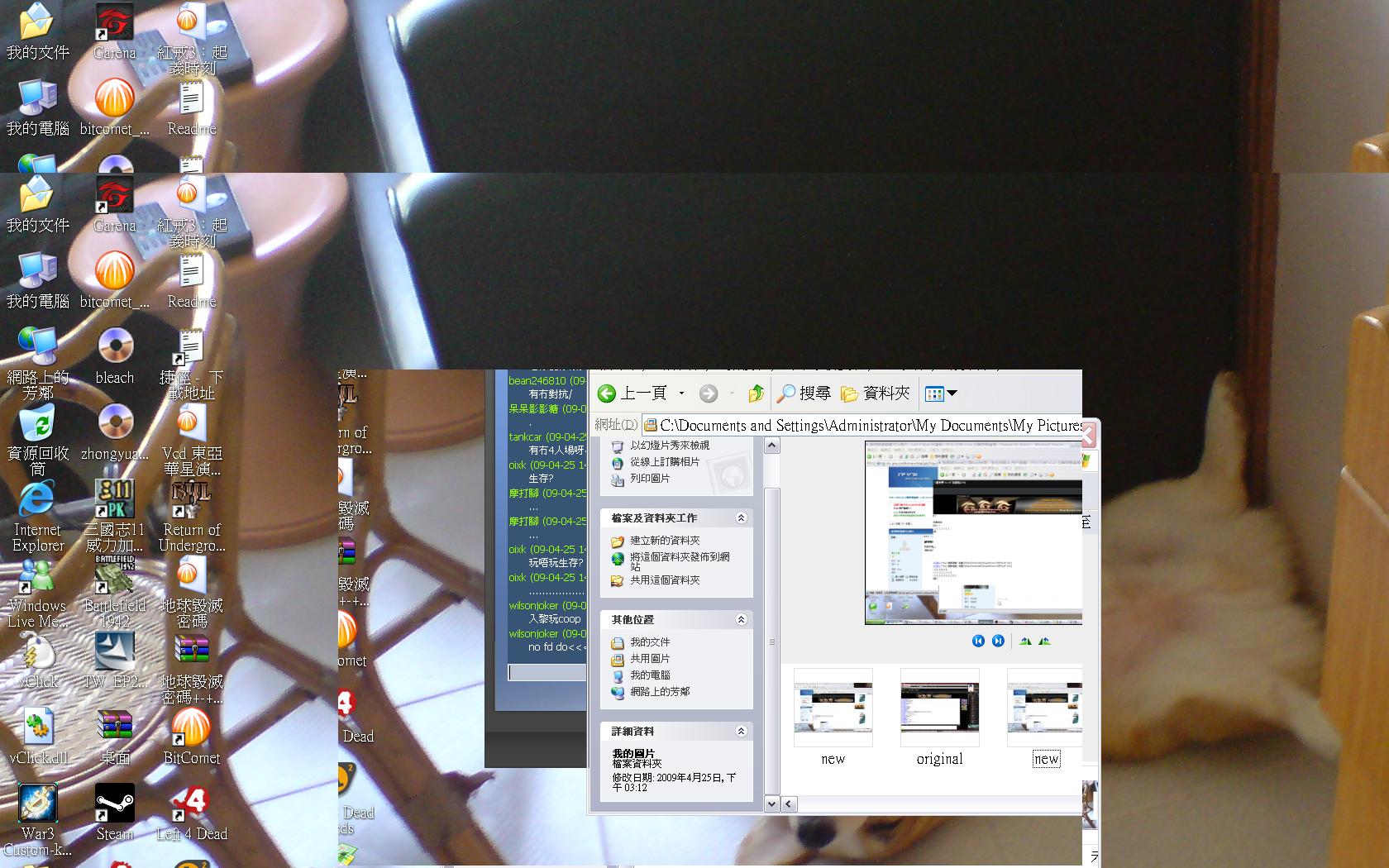Viewport: 1389px width, 868px height.
Task: Launch Internet Explorer from desktop
Action: [x=37, y=515]
